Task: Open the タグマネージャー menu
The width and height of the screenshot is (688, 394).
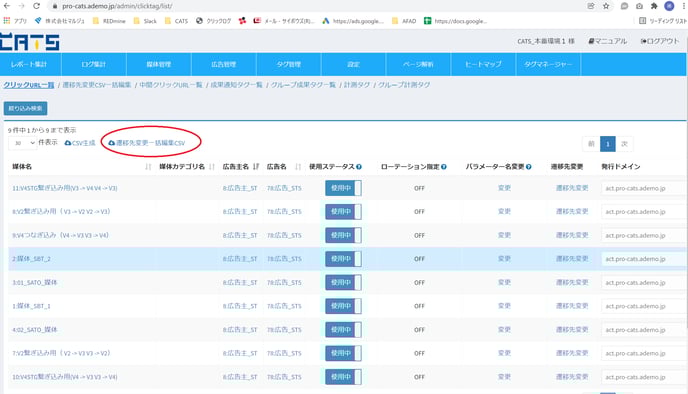Action: click(x=548, y=64)
